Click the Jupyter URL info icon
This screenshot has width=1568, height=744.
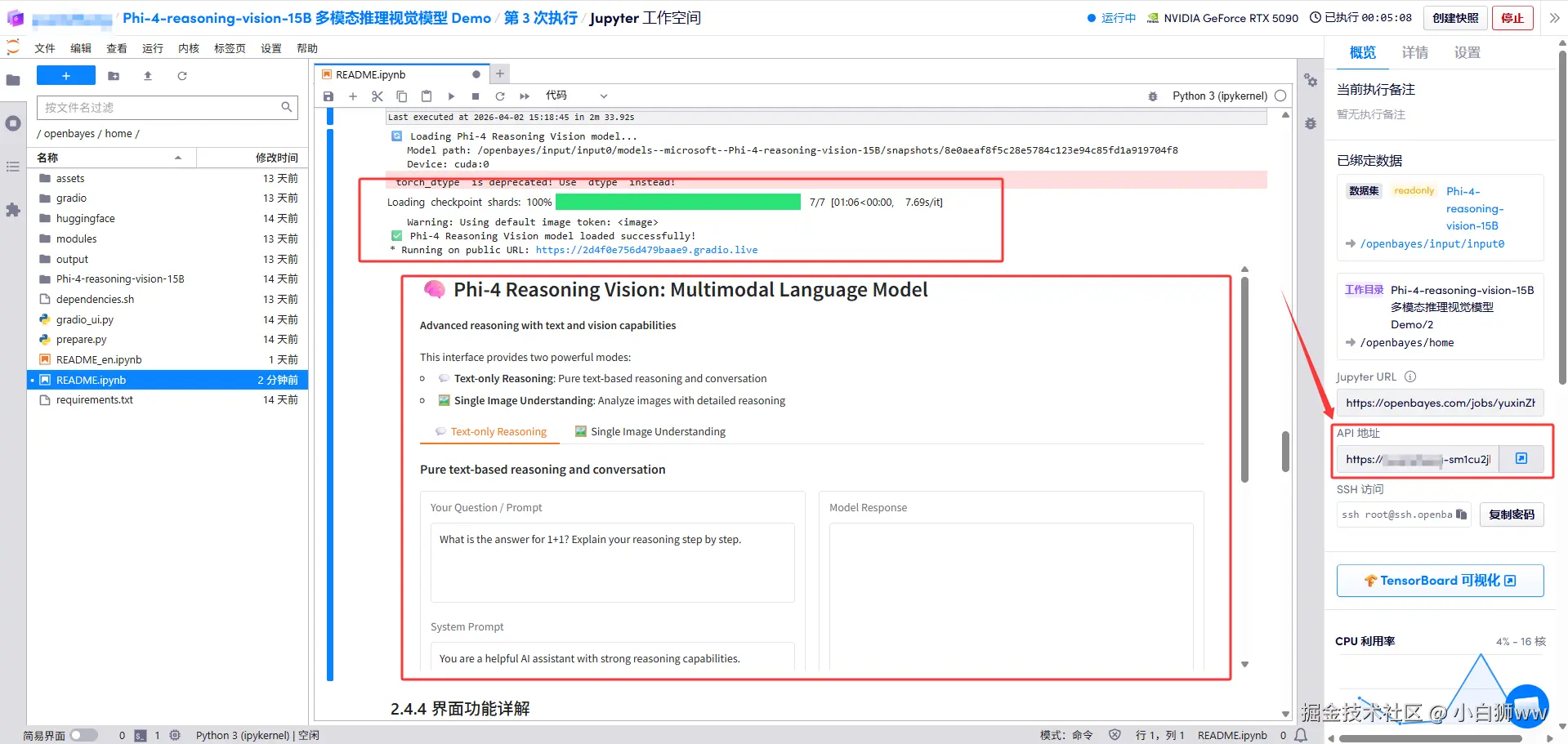pos(1410,377)
